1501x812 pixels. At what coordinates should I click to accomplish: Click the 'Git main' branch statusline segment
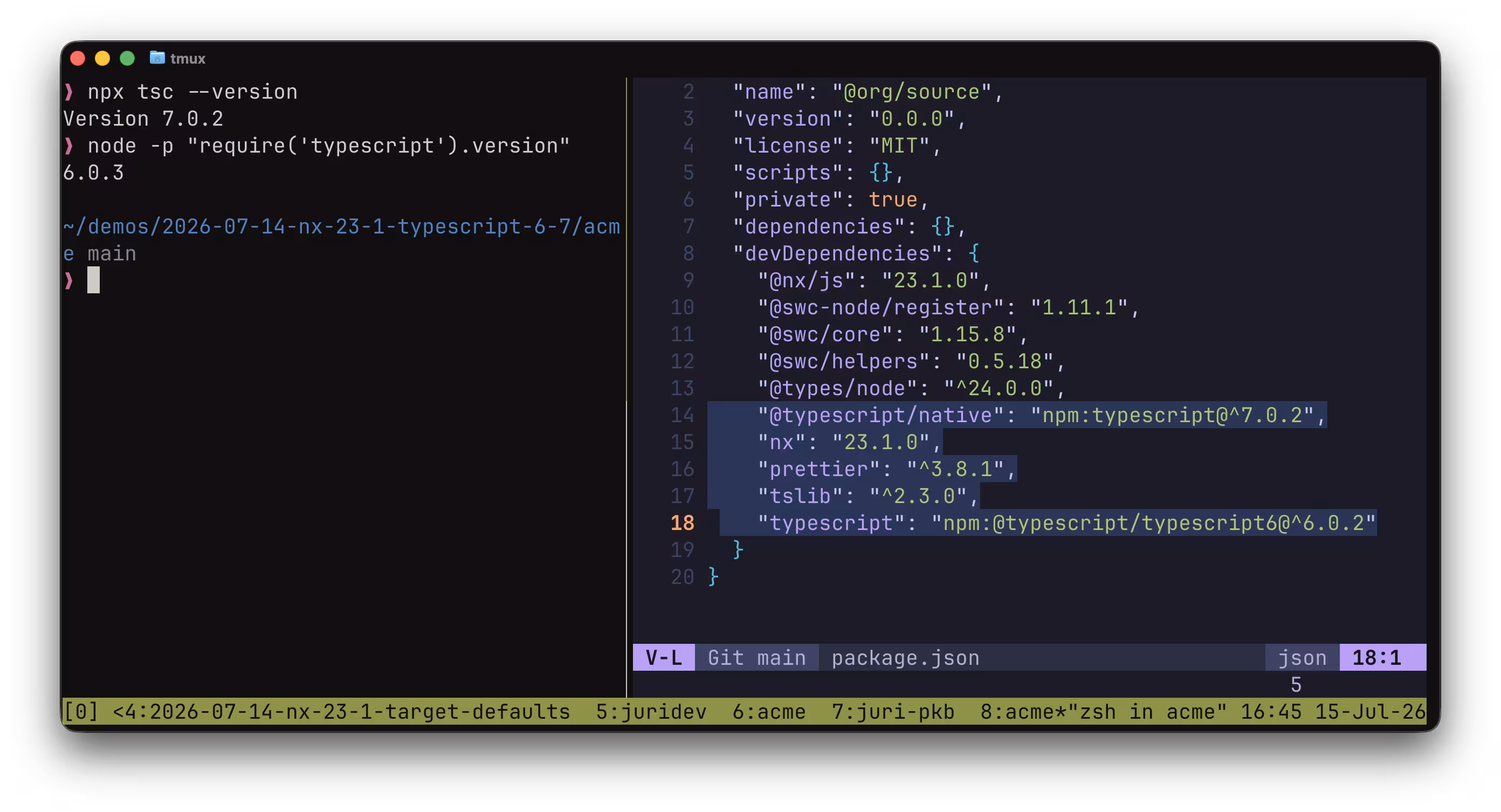[x=756, y=658]
